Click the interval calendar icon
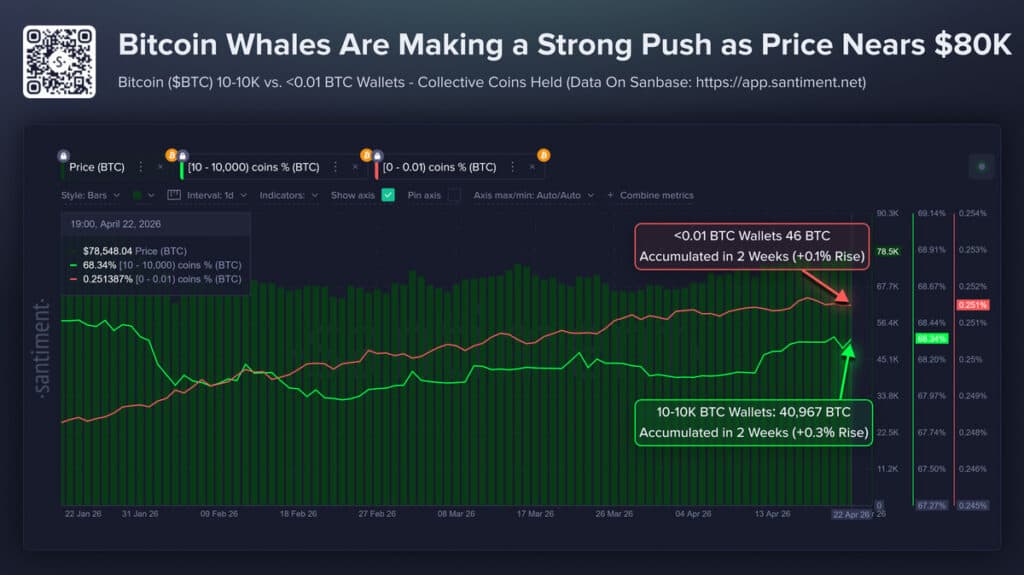Screen dimensions: 1024x575 (x=172, y=195)
